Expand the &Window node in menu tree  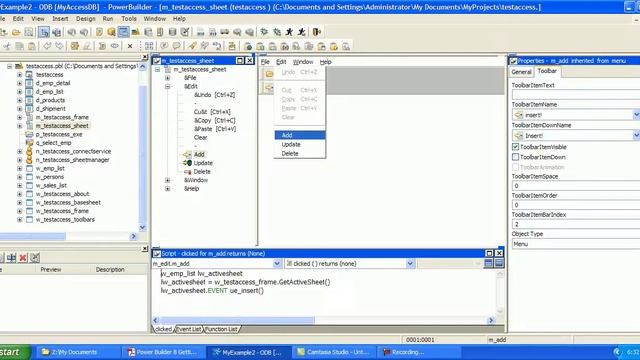tap(167, 180)
